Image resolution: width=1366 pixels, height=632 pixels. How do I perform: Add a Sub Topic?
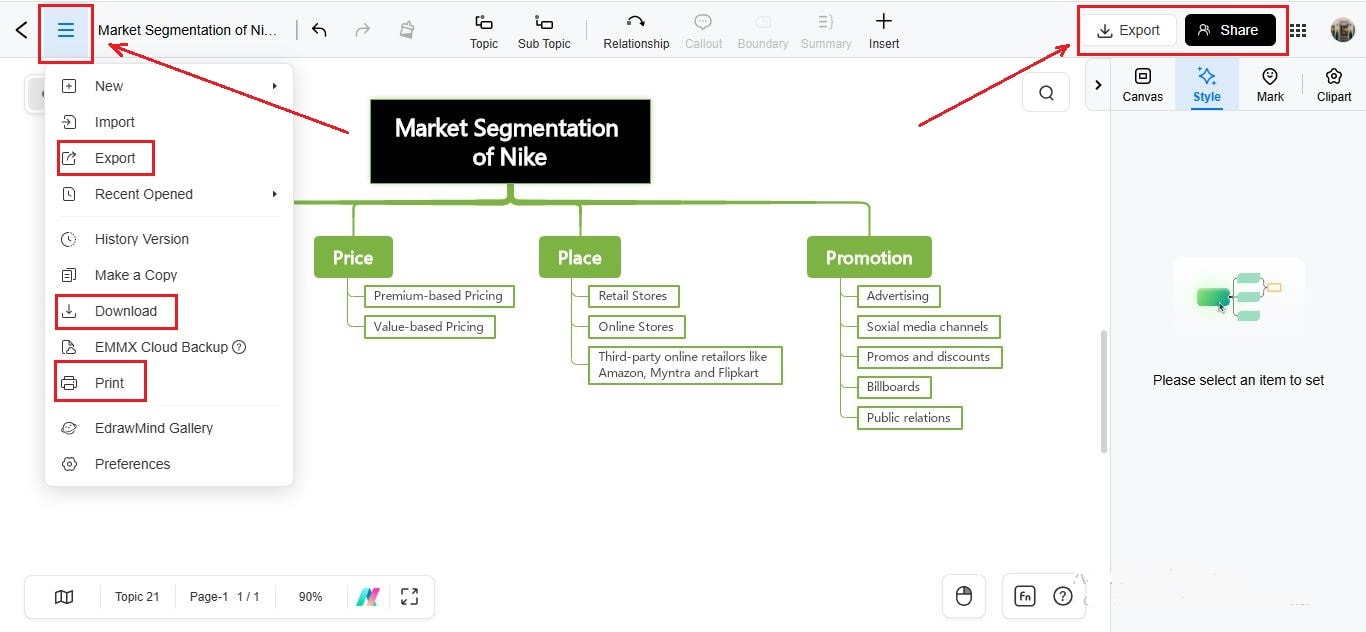point(544,31)
